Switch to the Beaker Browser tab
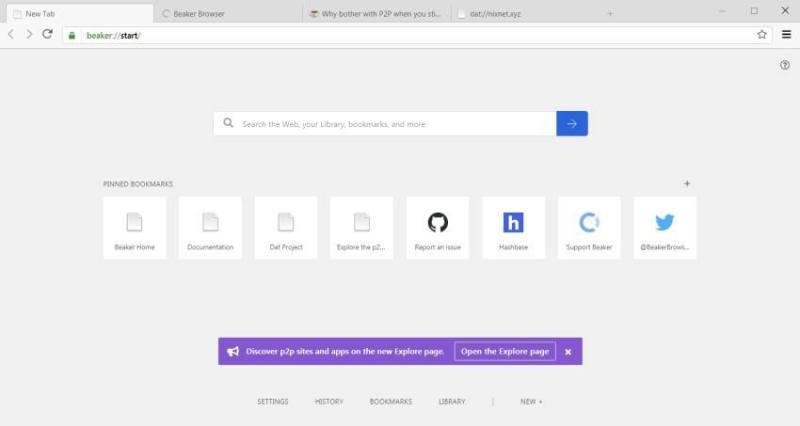The image size is (800, 426). pos(225,14)
